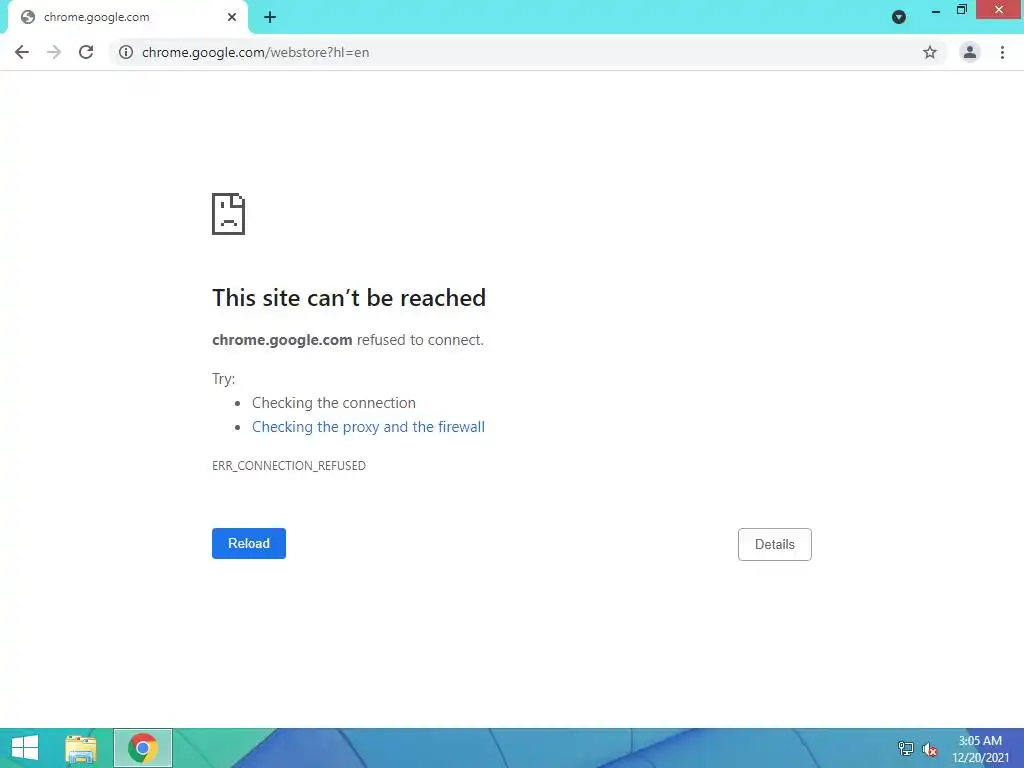The height and width of the screenshot is (768, 1024).
Task: Open File Explorer from the taskbar
Action: click(81, 748)
